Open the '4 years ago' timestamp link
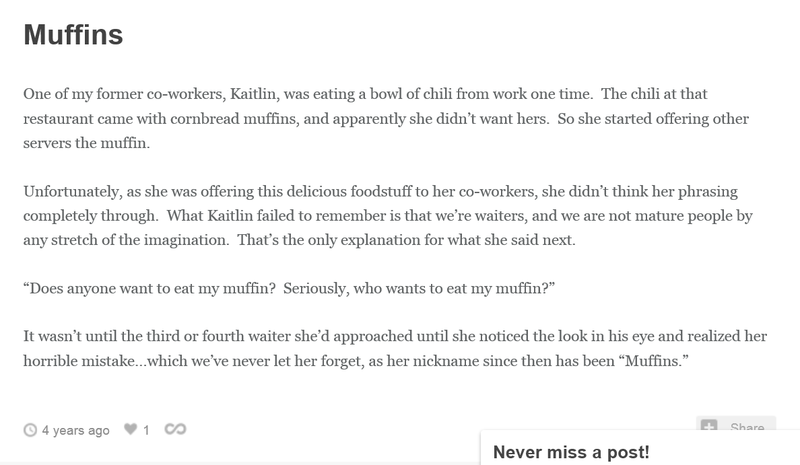Viewport: 800px width, 465px height. click(76, 431)
